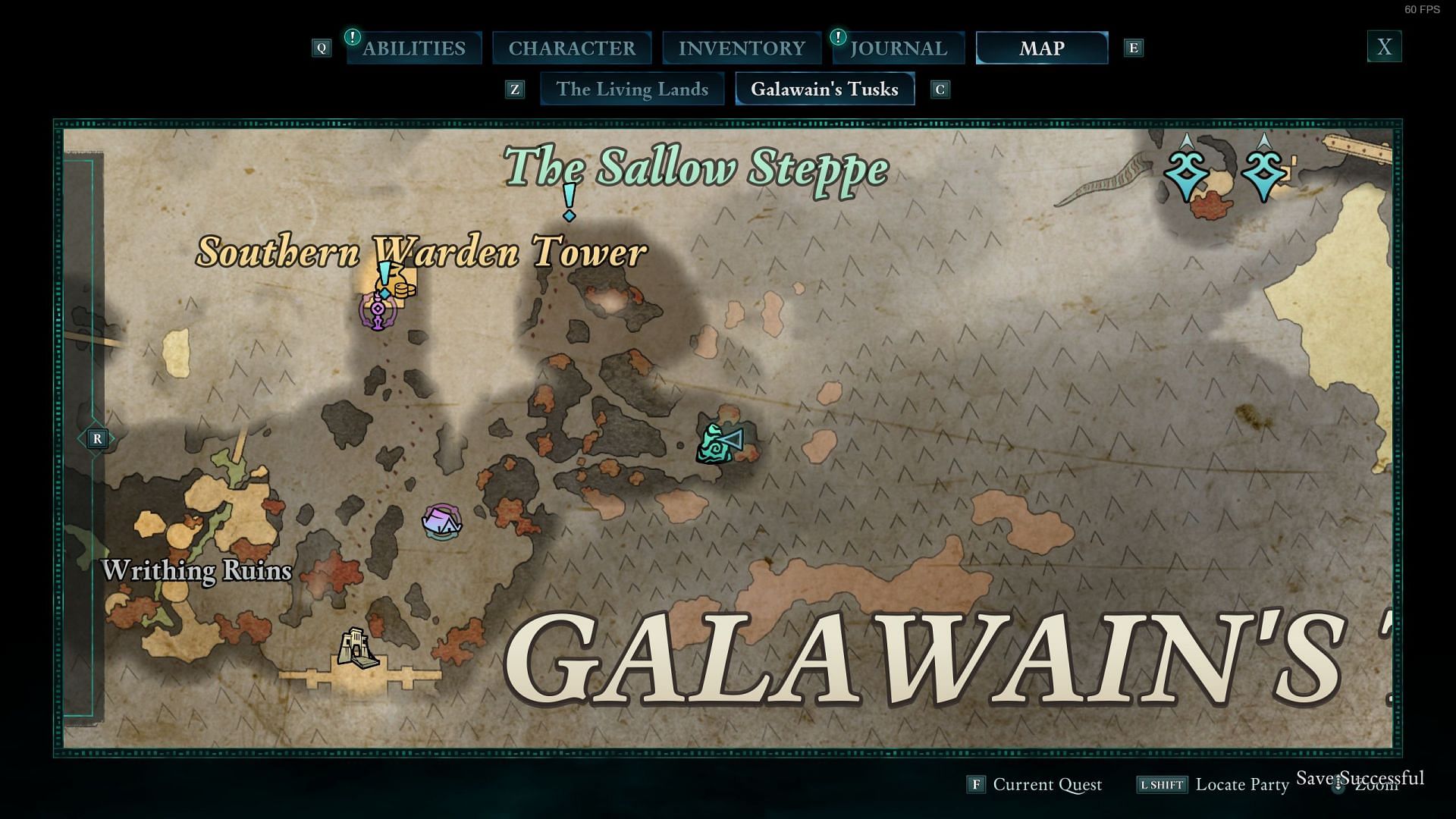Open the Abilities menu panel
Image resolution: width=1456 pixels, height=819 pixels.
coord(414,47)
